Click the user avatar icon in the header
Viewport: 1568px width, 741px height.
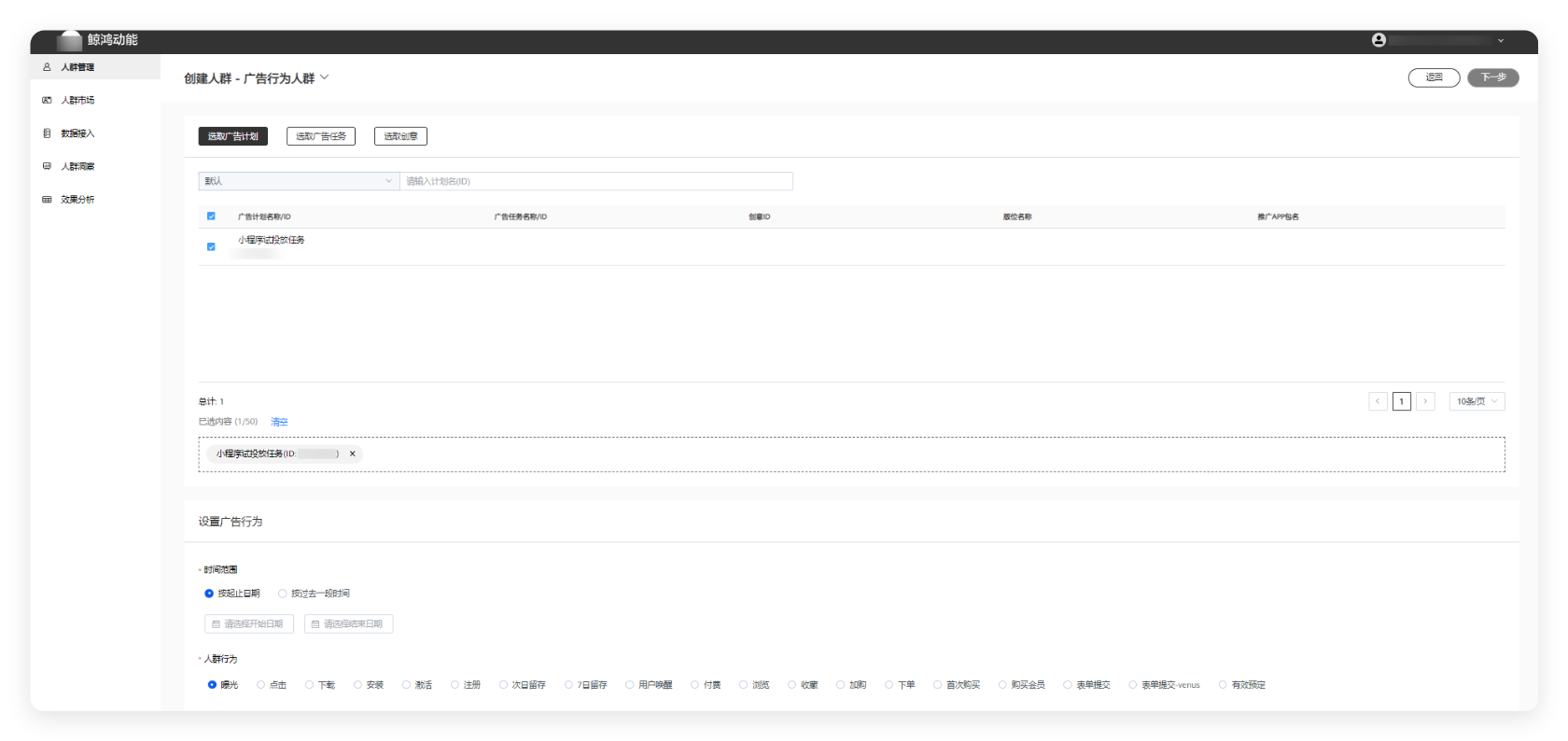coord(1379,40)
